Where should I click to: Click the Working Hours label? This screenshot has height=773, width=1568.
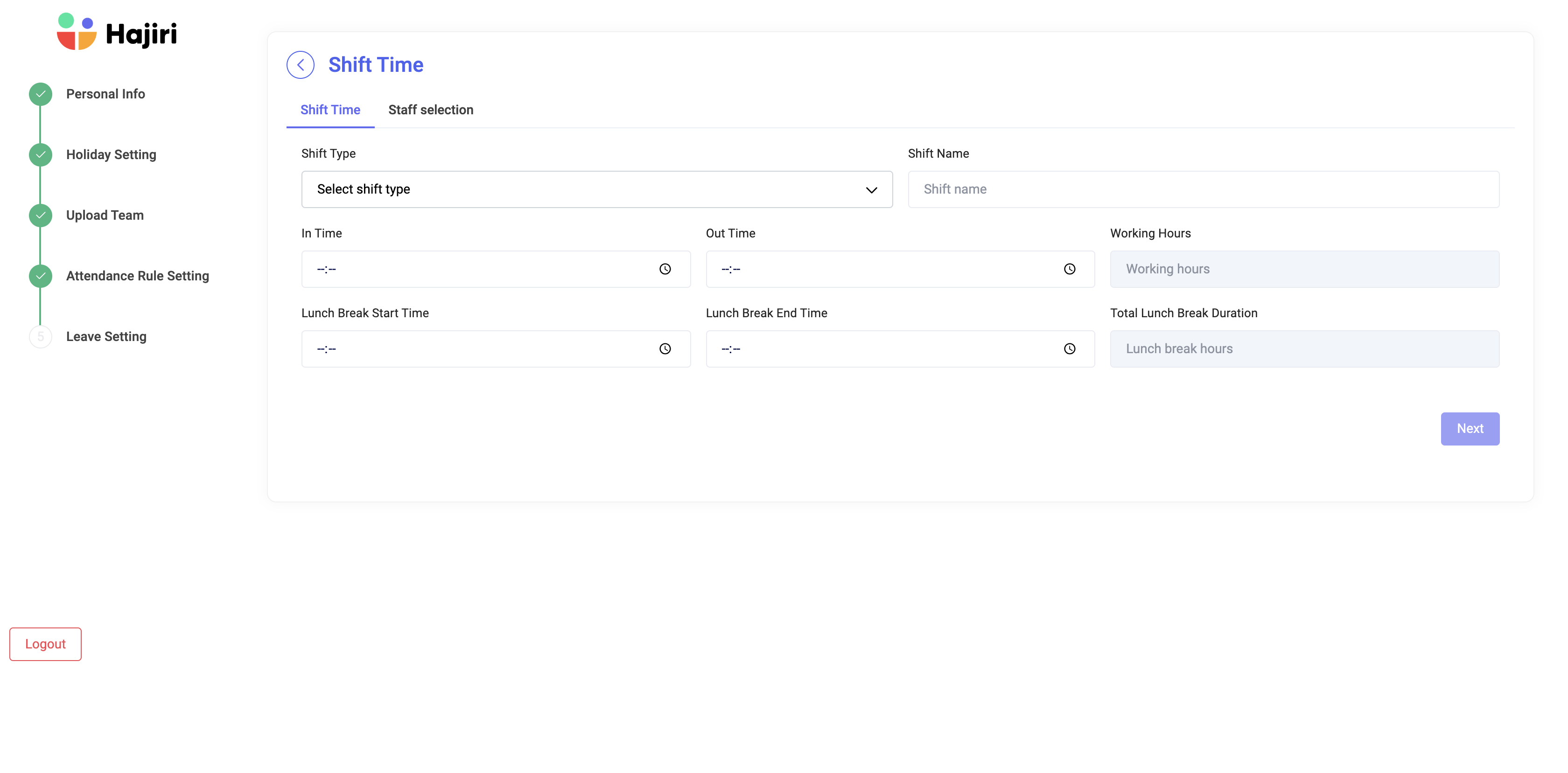1150,233
